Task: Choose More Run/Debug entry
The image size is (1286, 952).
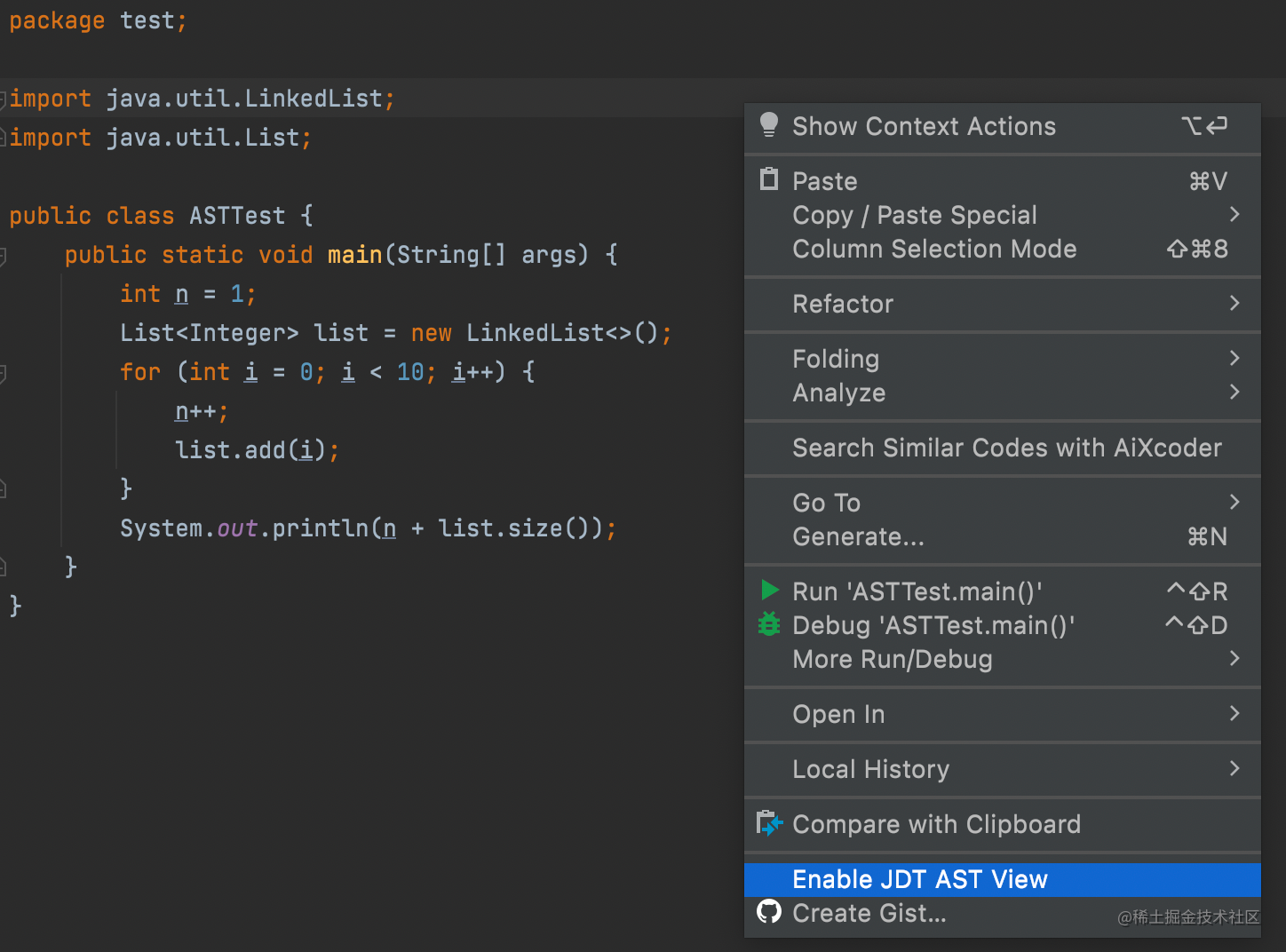Action: [x=893, y=659]
